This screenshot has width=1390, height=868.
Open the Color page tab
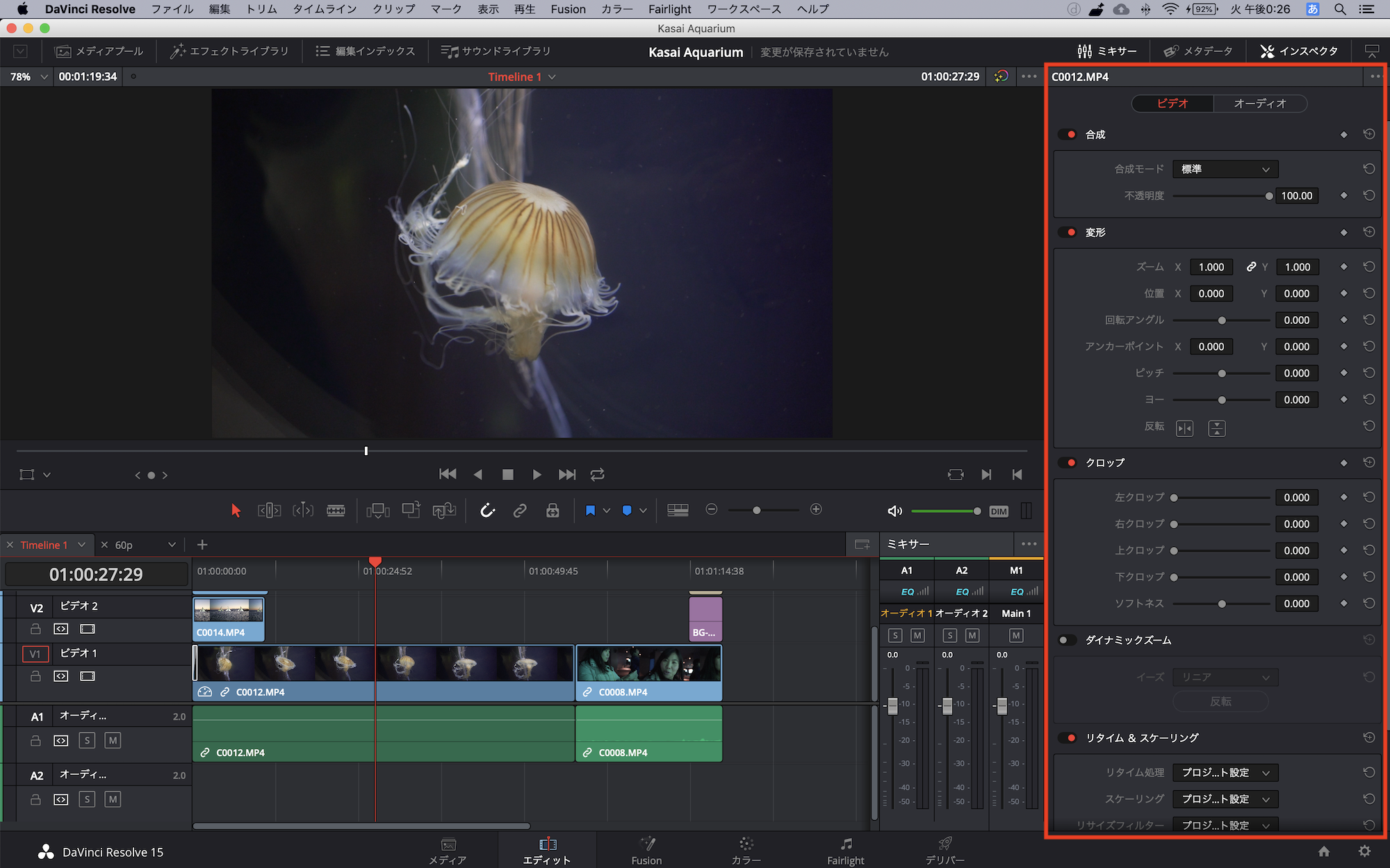[x=746, y=850]
